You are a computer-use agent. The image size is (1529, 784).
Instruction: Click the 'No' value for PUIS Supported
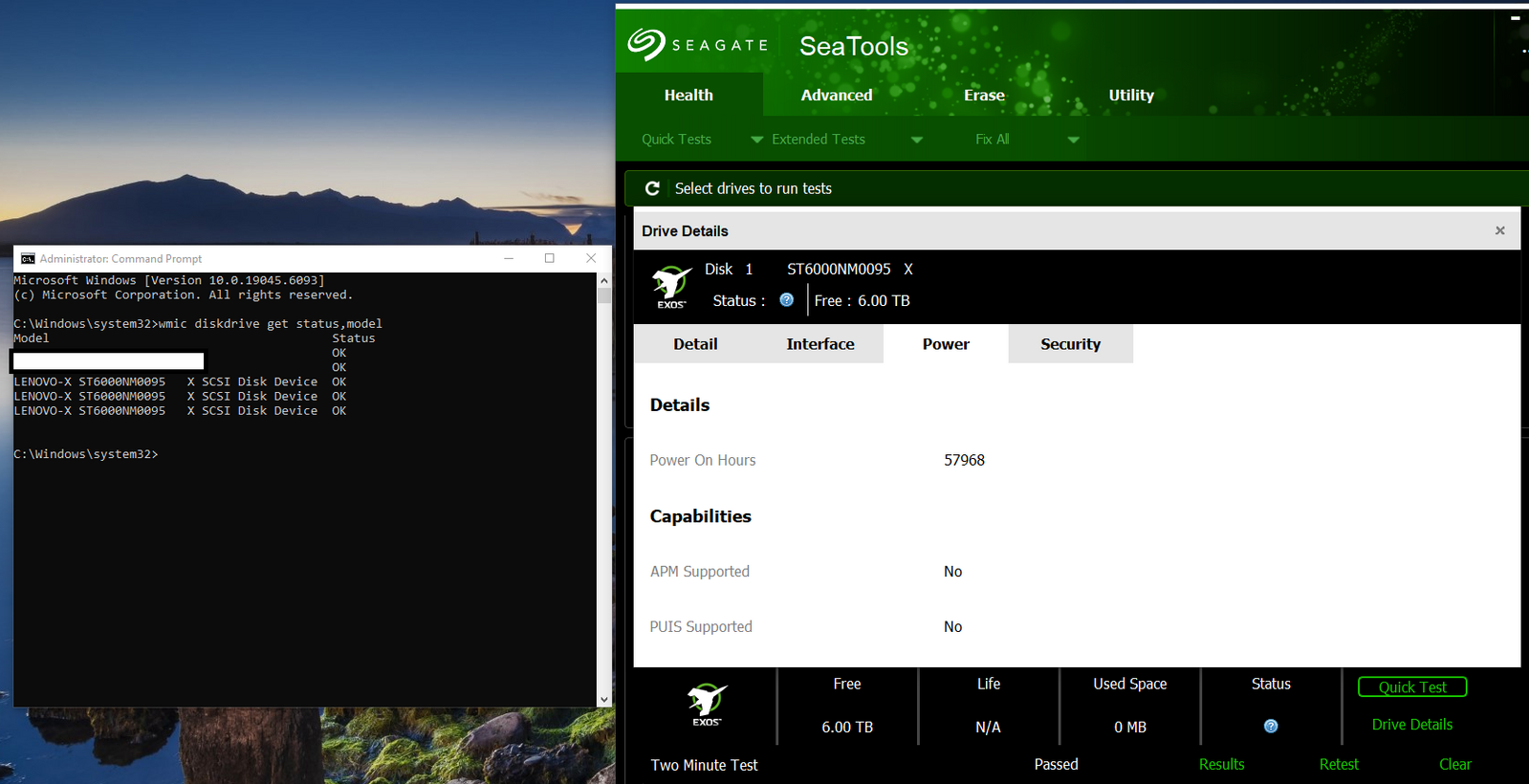[953, 627]
